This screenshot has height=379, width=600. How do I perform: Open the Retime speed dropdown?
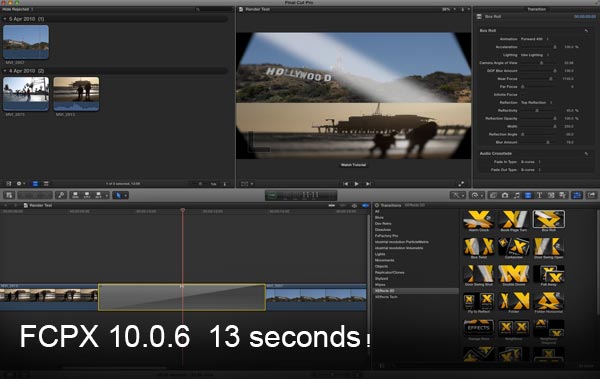point(476,195)
